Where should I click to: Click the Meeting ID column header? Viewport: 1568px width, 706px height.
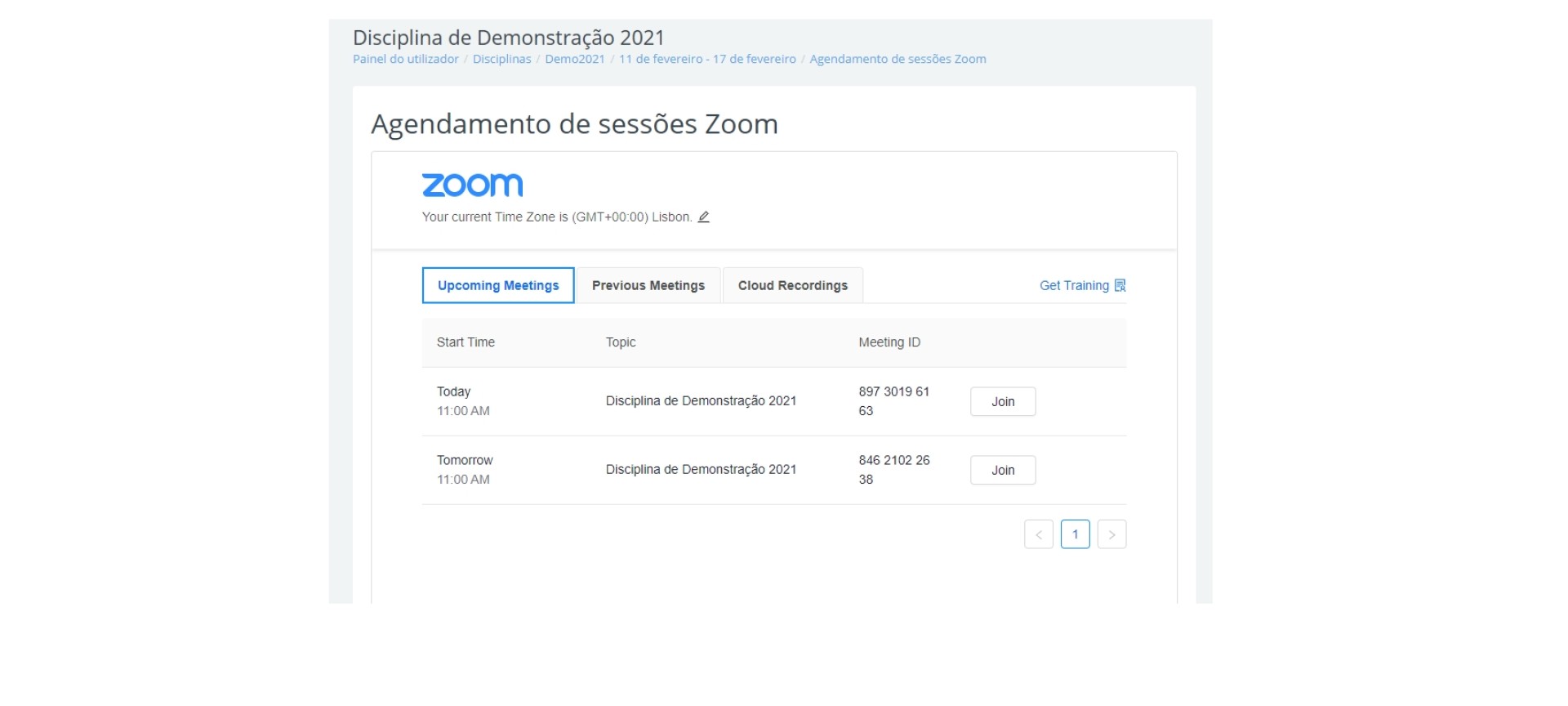889,342
